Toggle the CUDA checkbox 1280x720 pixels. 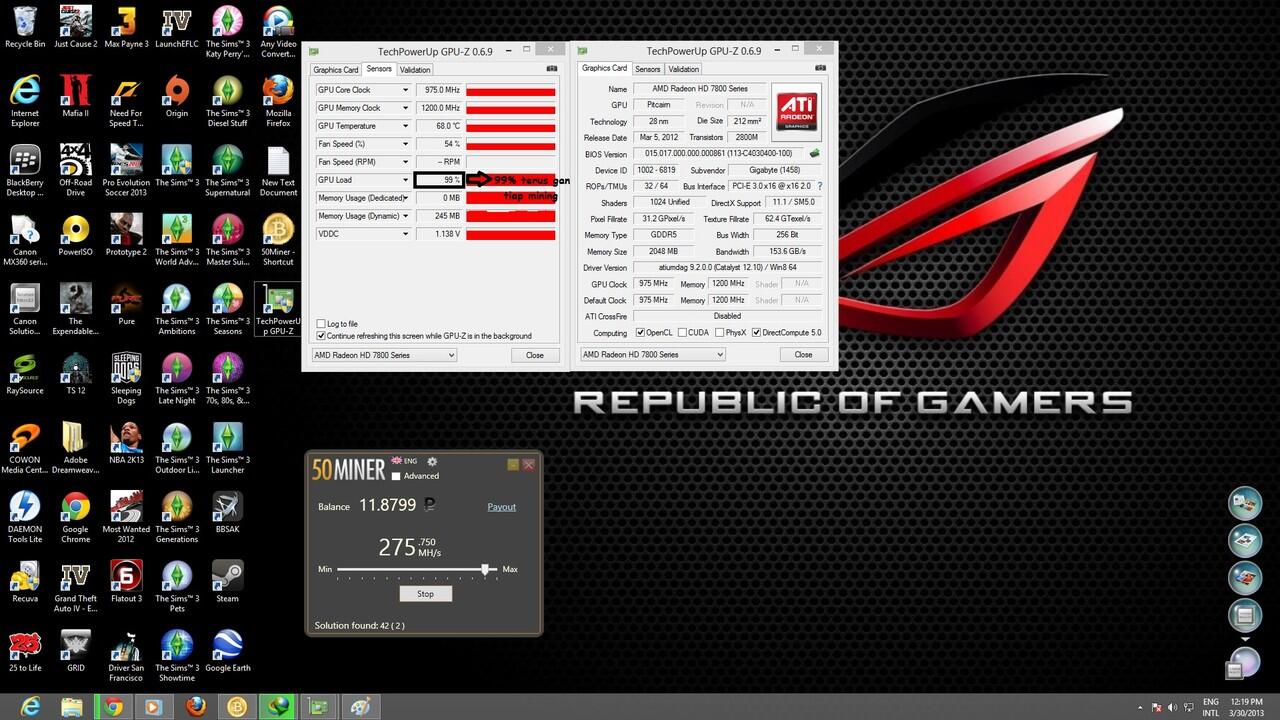coord(683,333)
